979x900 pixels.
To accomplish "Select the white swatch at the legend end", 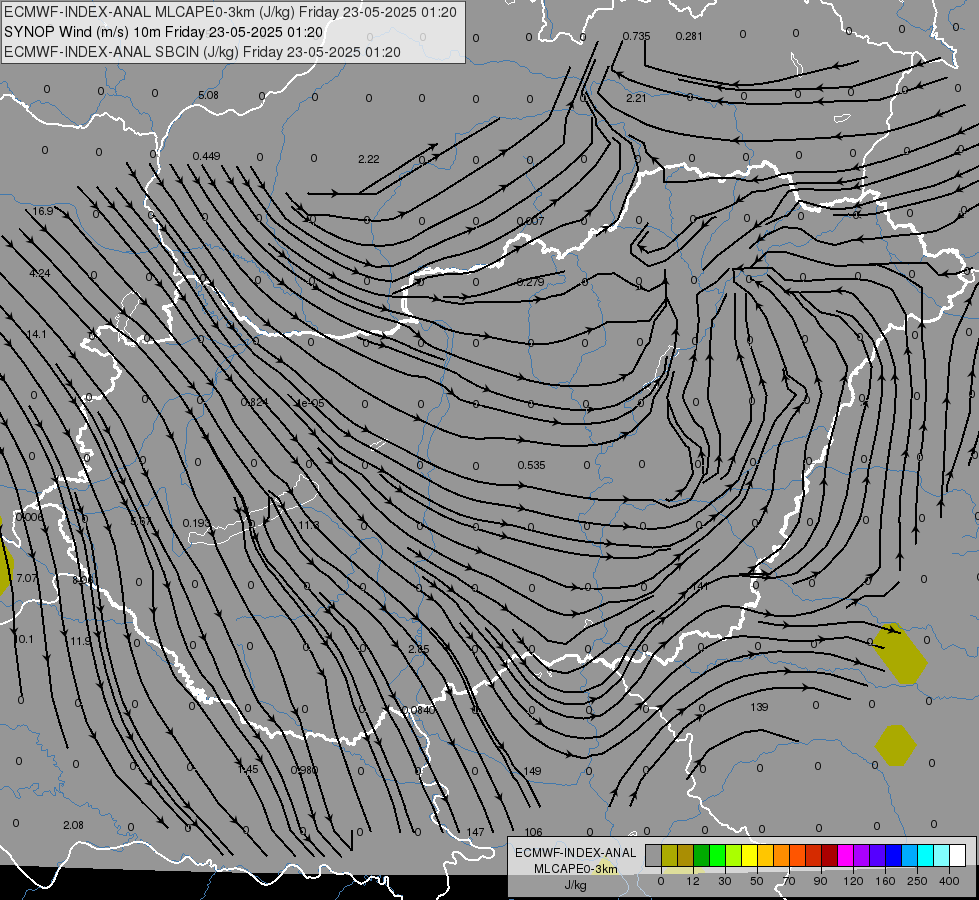I will pos(958,856).
